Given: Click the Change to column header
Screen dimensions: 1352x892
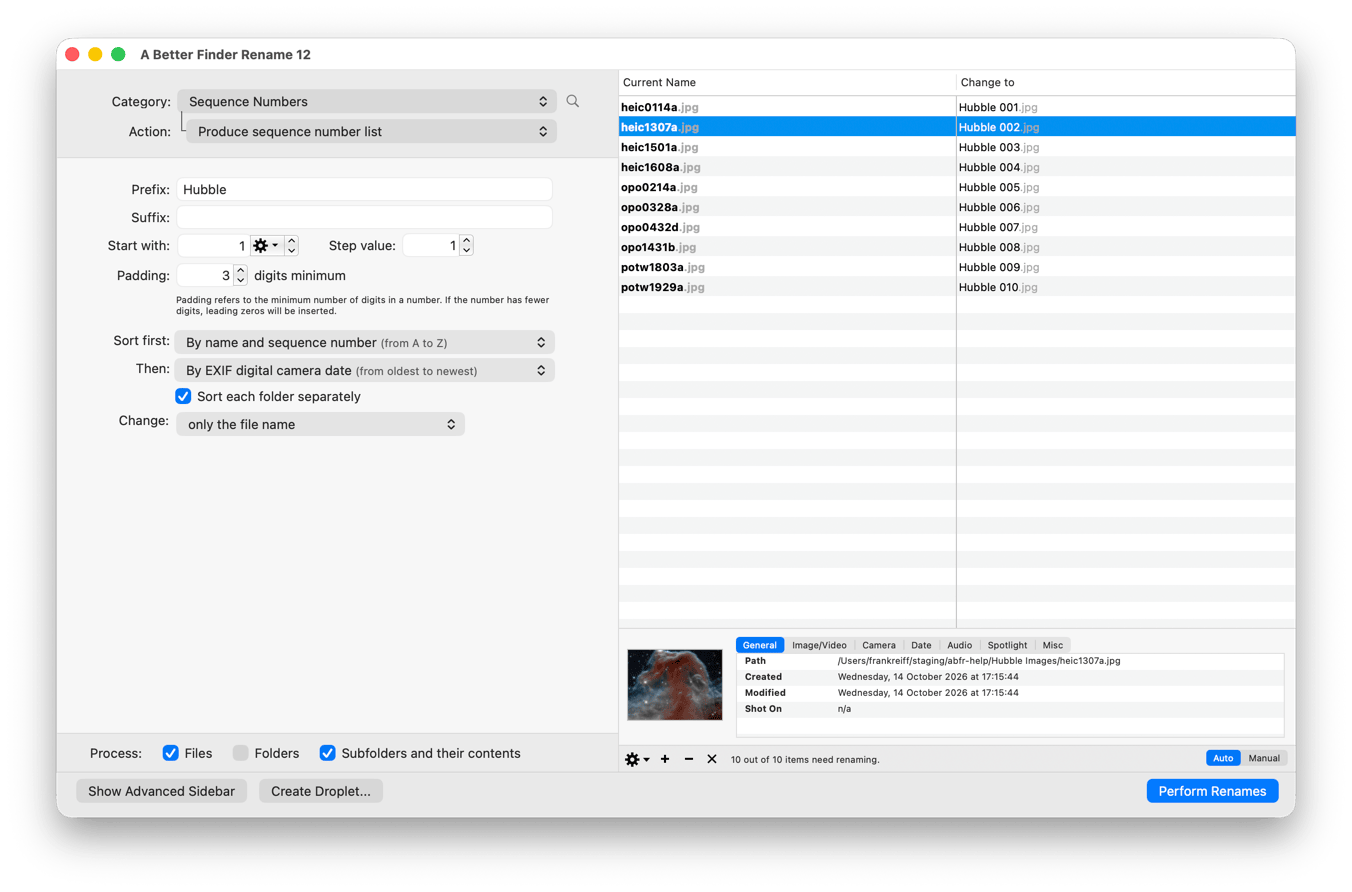Looking at the screenshot, I should tap(1126, 82).
